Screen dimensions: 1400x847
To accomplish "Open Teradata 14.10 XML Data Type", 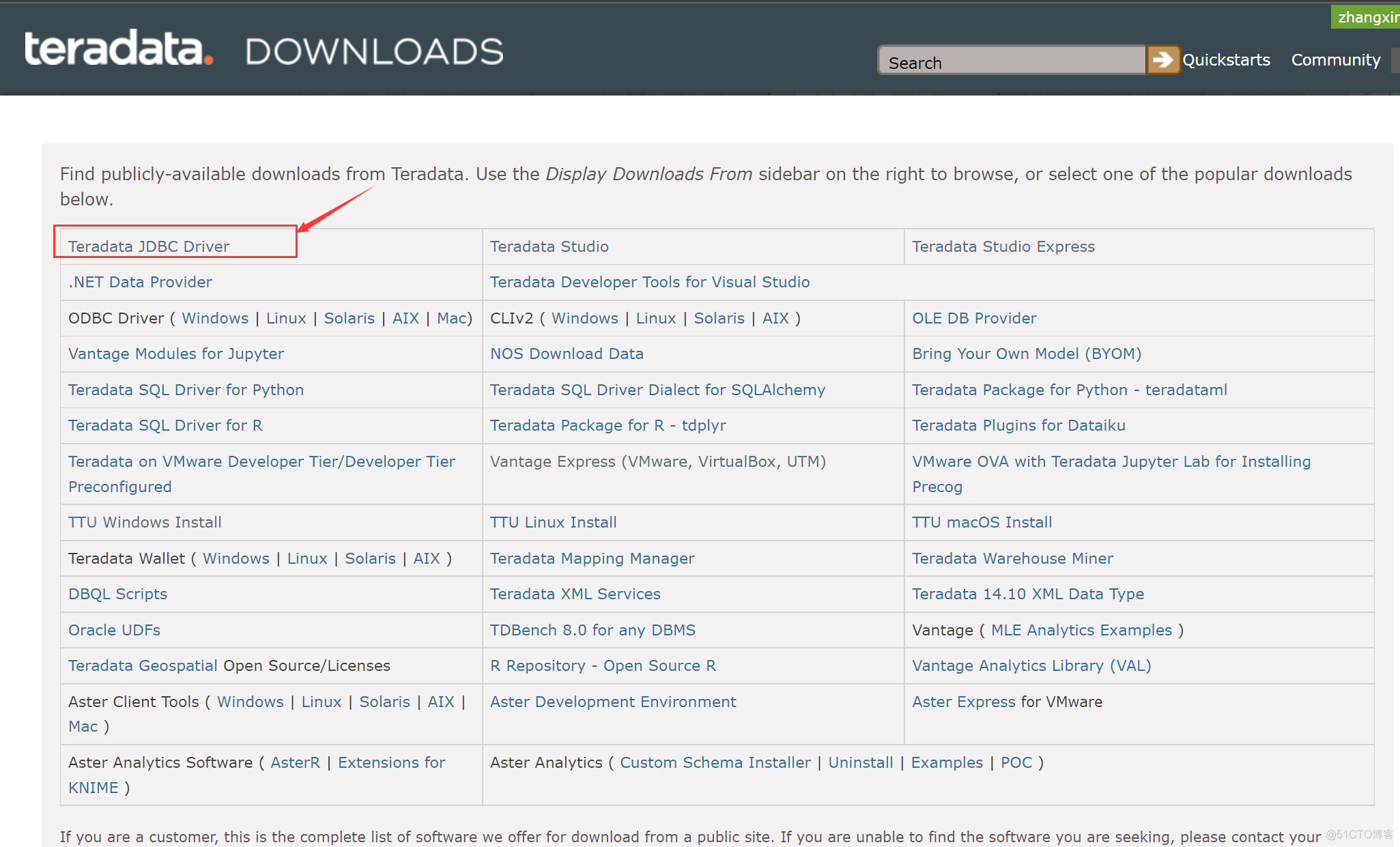I will 1028,594.
